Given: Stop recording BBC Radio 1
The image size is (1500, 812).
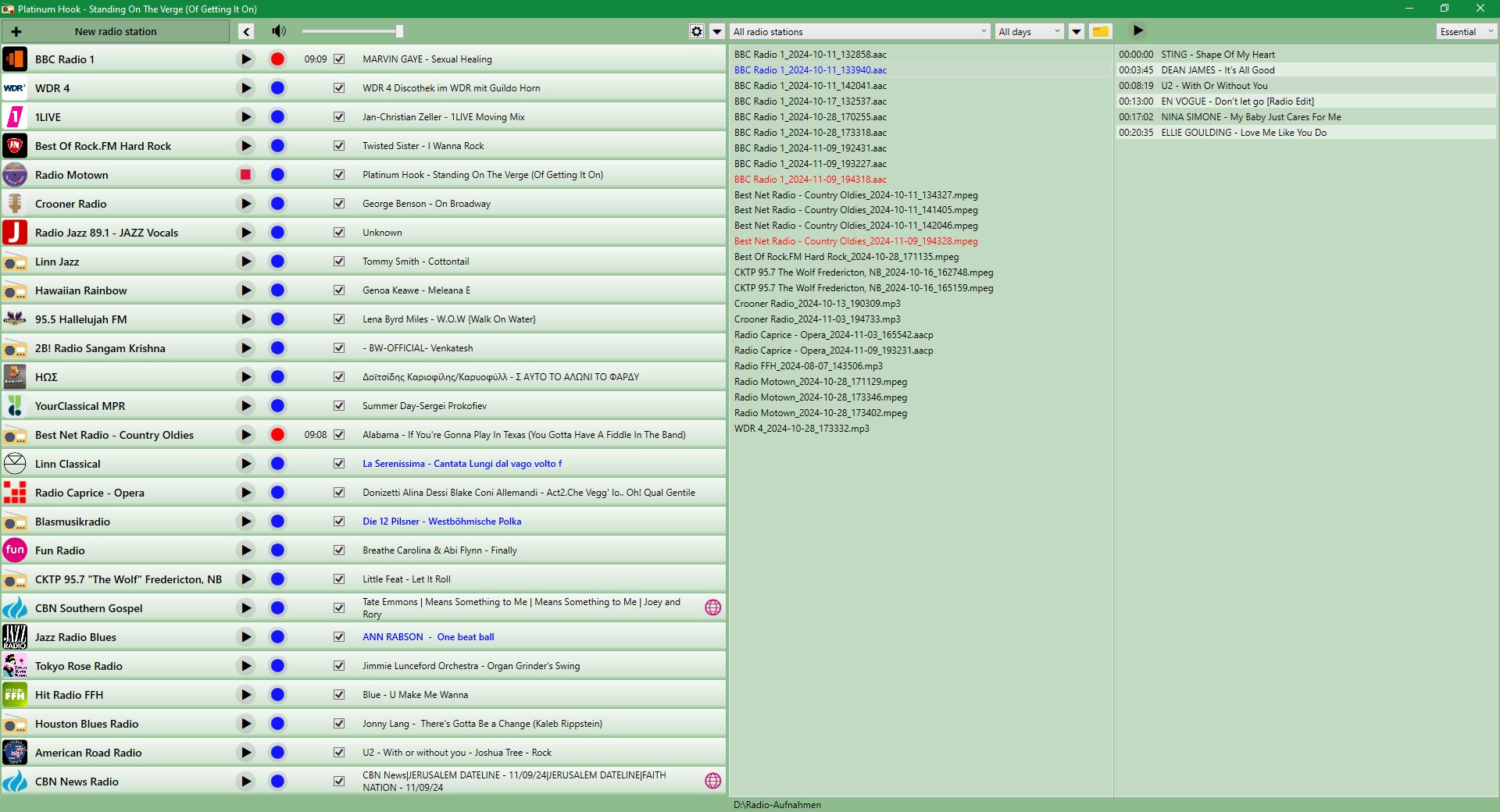Looking at the screenshot, I should pyautogui.click(x=277, y=59).
